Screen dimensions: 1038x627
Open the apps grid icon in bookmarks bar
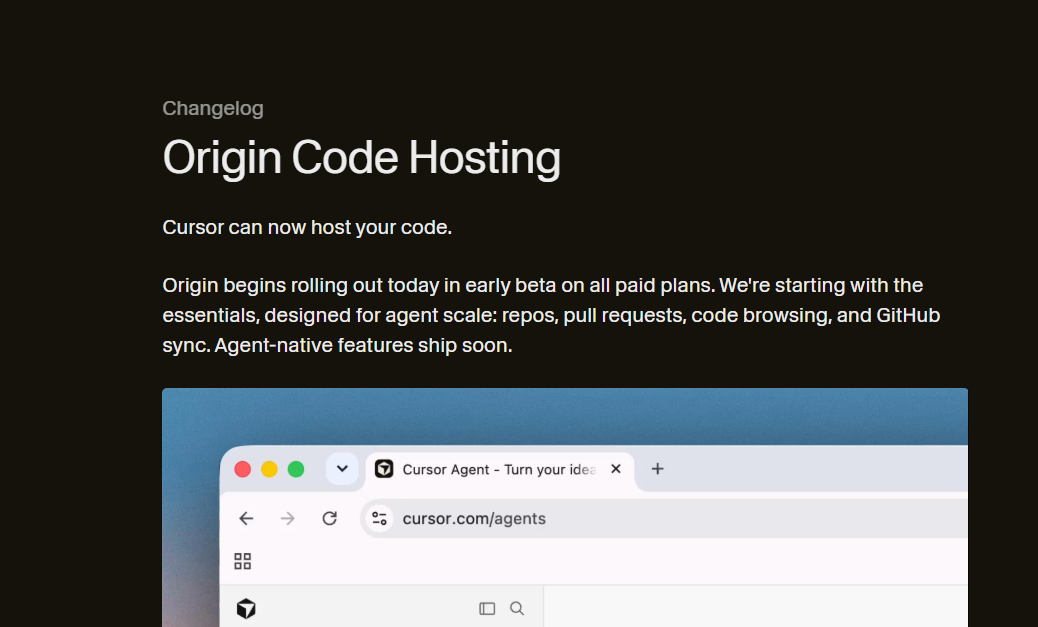point(243,561)
